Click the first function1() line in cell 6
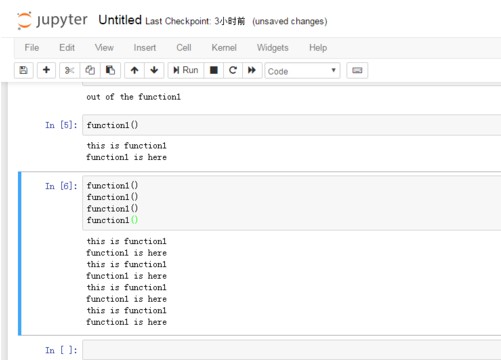The height and width of the screenshot is (360, 501). pyautogui.click(x=112, y=185)
